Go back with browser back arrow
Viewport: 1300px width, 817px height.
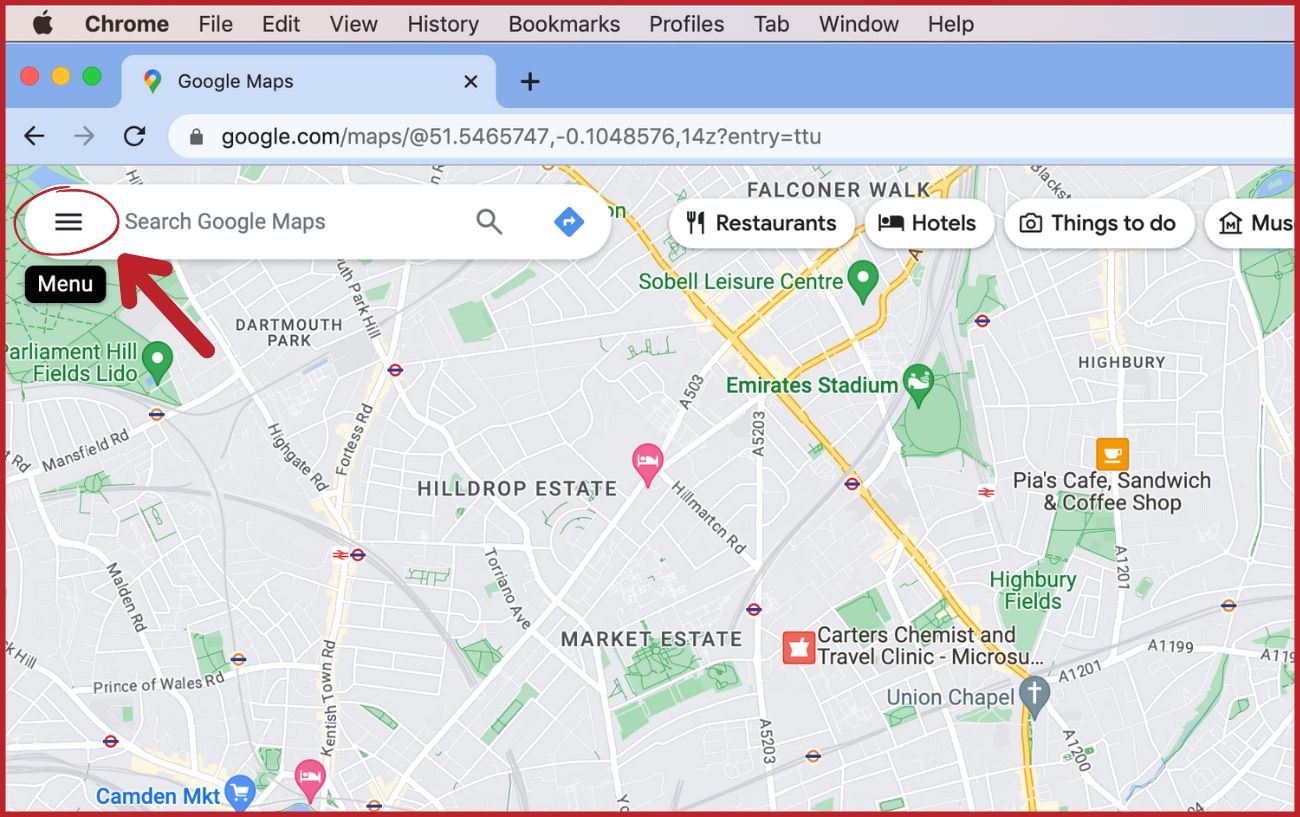point(34,136)
